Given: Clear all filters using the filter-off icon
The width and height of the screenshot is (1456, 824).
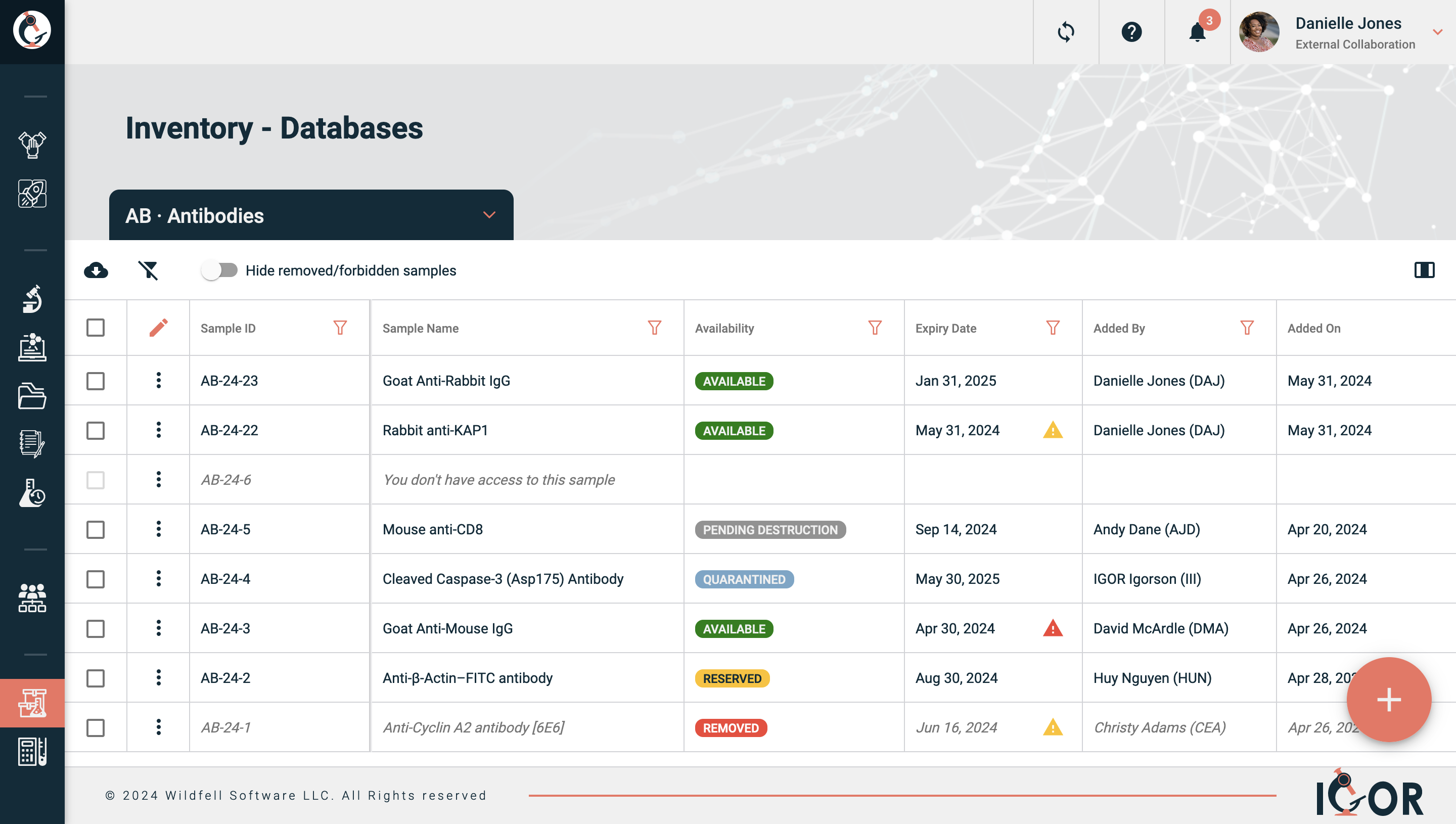Looking at the screenshot, I should (148, 270).
